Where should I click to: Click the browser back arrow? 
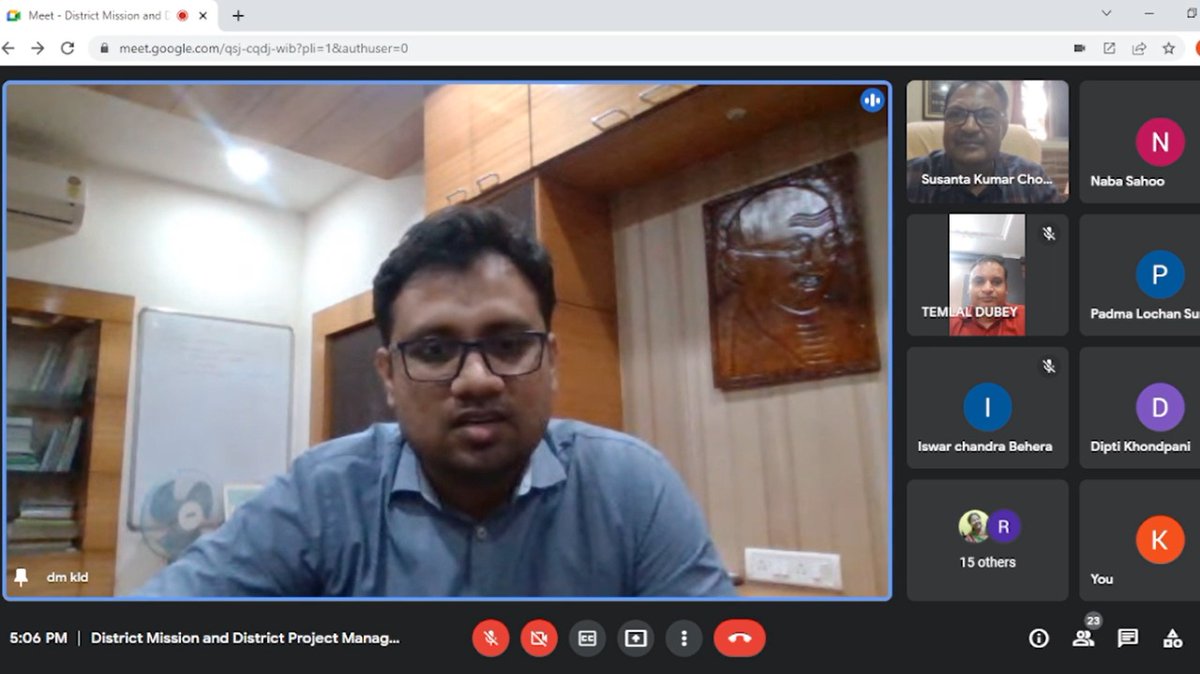point(8,48)
